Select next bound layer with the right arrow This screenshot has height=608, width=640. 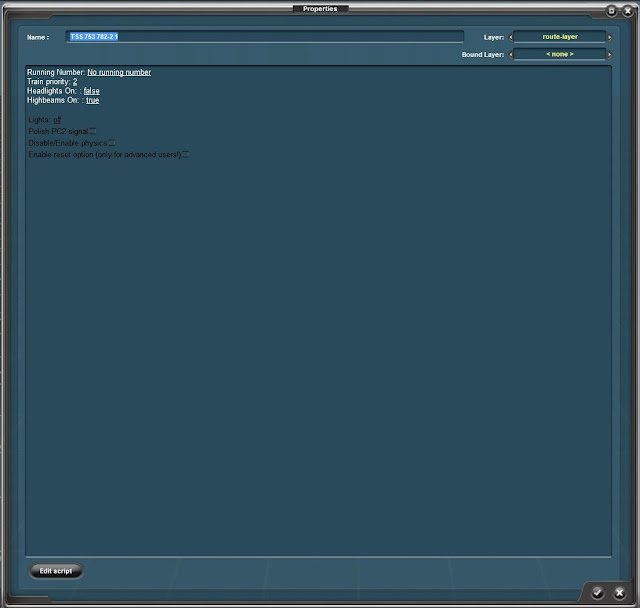[609, 54]
